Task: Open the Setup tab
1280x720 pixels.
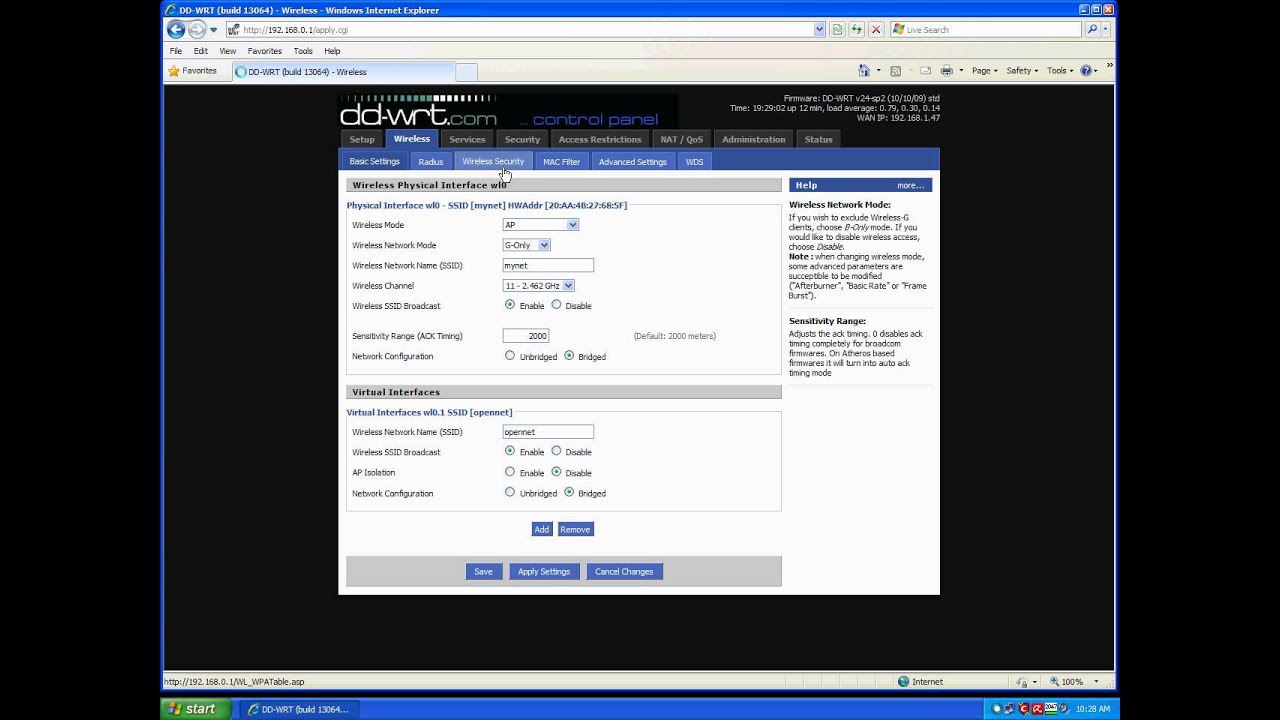Action: coord(362,140)
